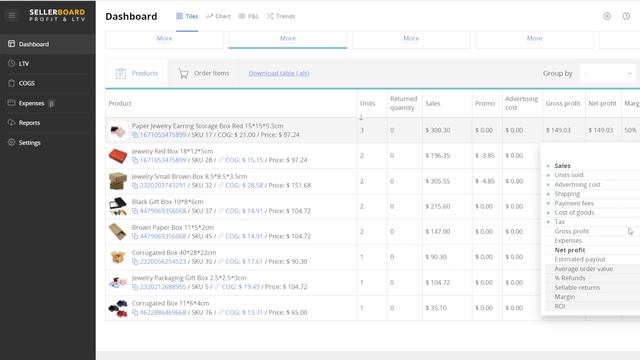Open product ID 4622886469668 link

tap(163, 313)
